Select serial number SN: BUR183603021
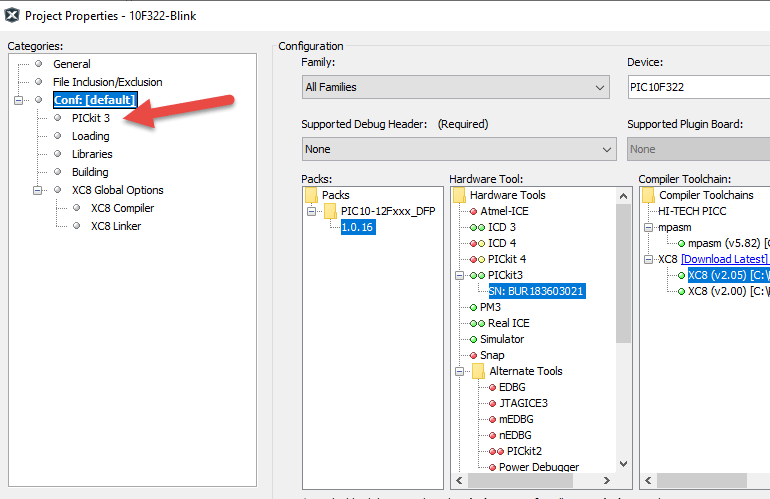The width and height of the screenshot is (770, 499). pyautogui.click(x=537, y=291)
